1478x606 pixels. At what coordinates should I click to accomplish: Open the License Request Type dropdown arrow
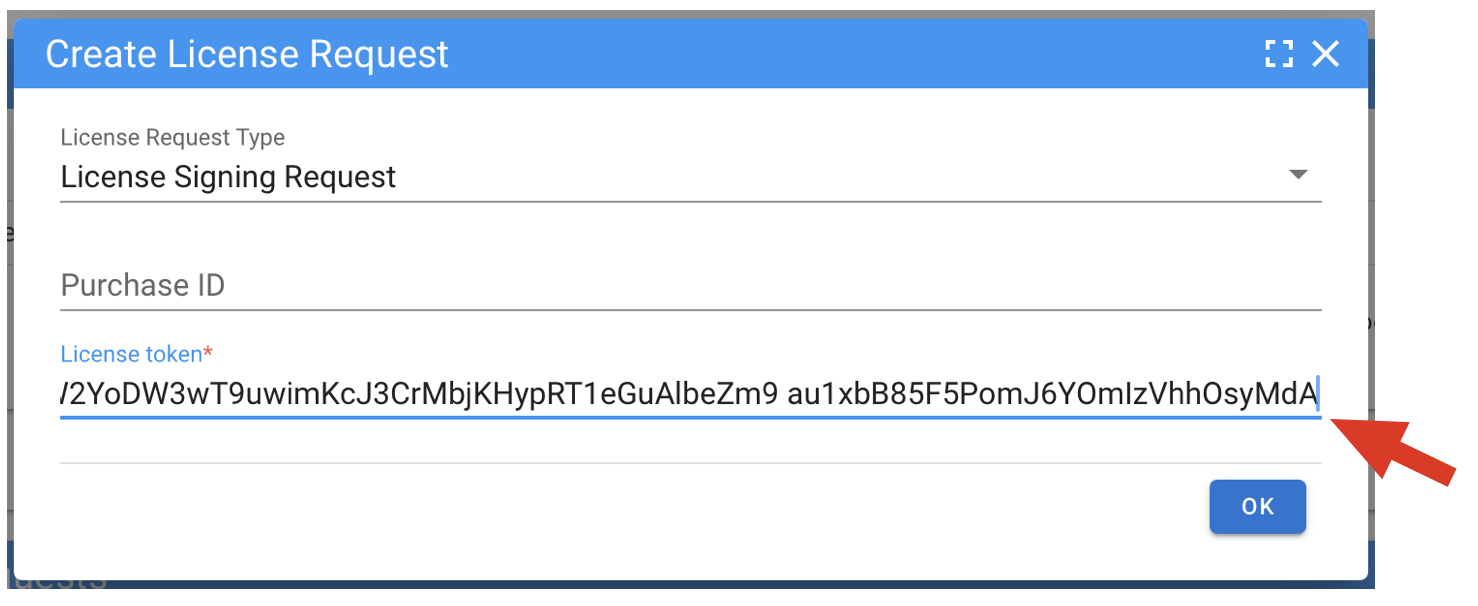pyautogui.click(x=1298, y=175)
